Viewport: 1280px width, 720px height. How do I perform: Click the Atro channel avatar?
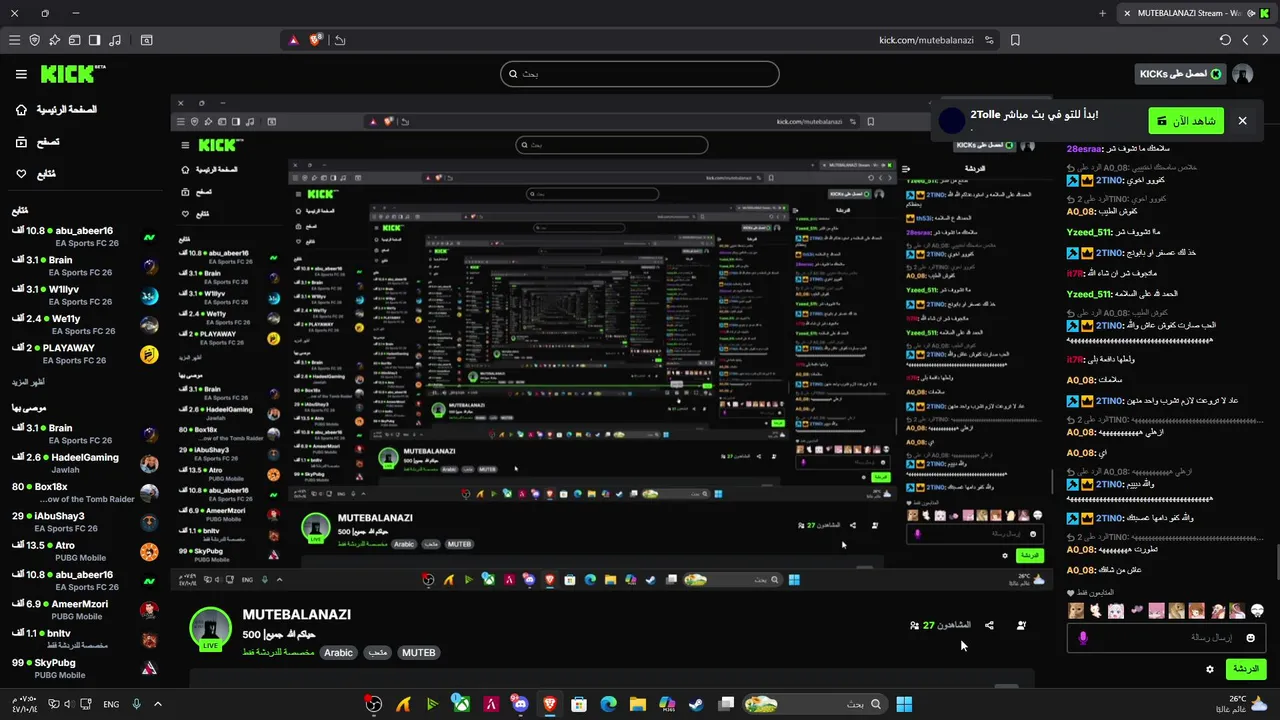pyautogui.click(x=149, y=552)
